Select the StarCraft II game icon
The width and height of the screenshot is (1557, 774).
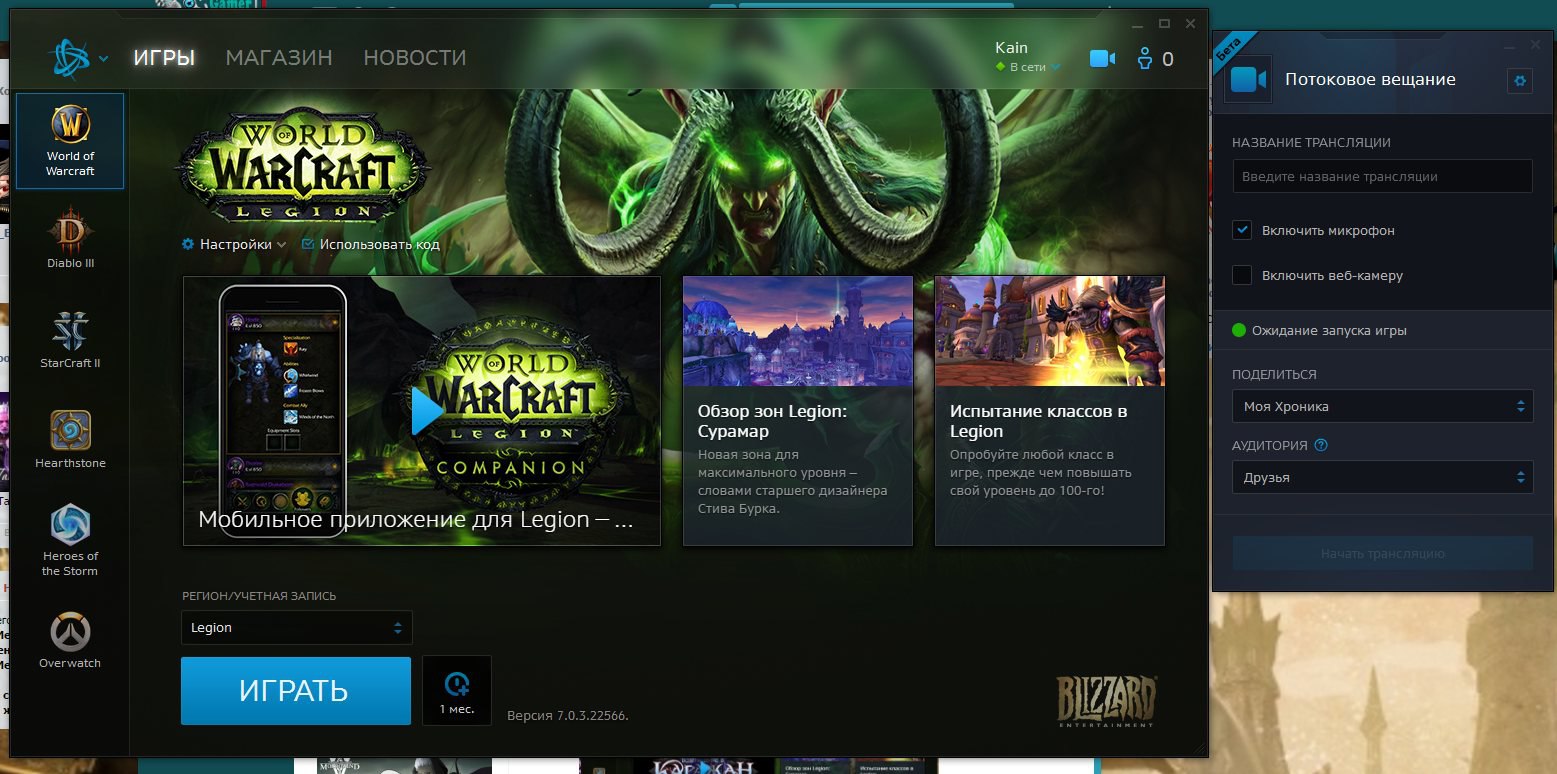(70, 338)
